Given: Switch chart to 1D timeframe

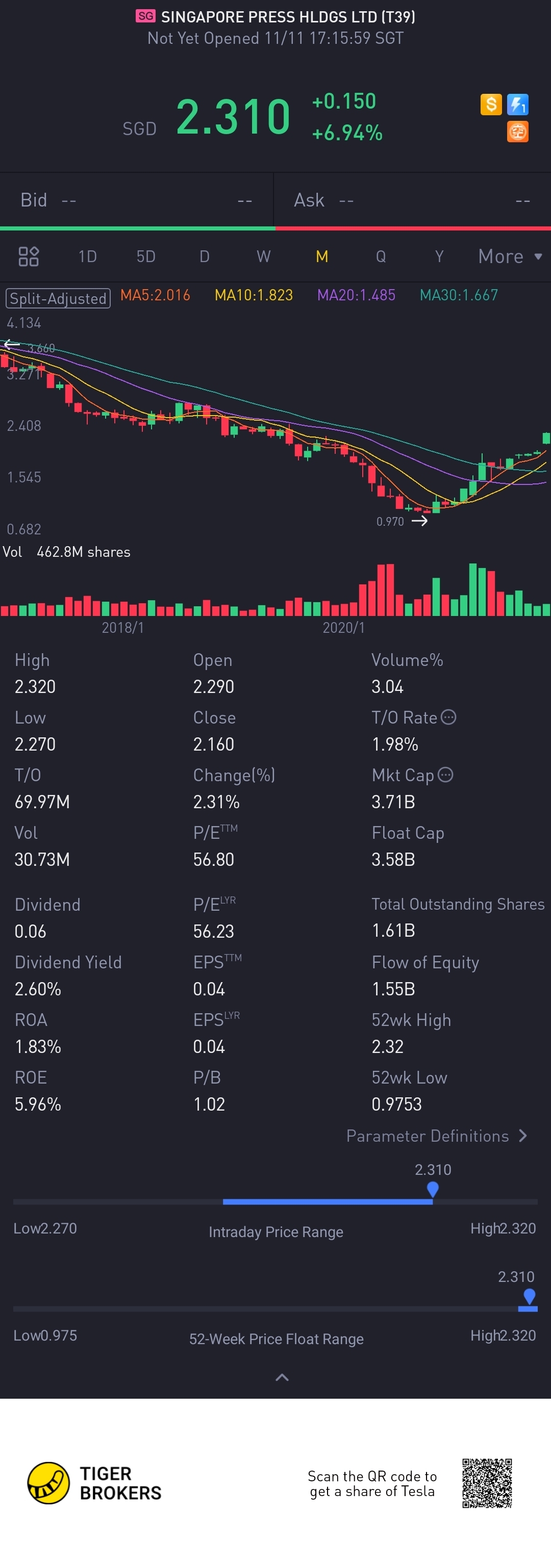Looking at the screenshot, I should [88, 256].
